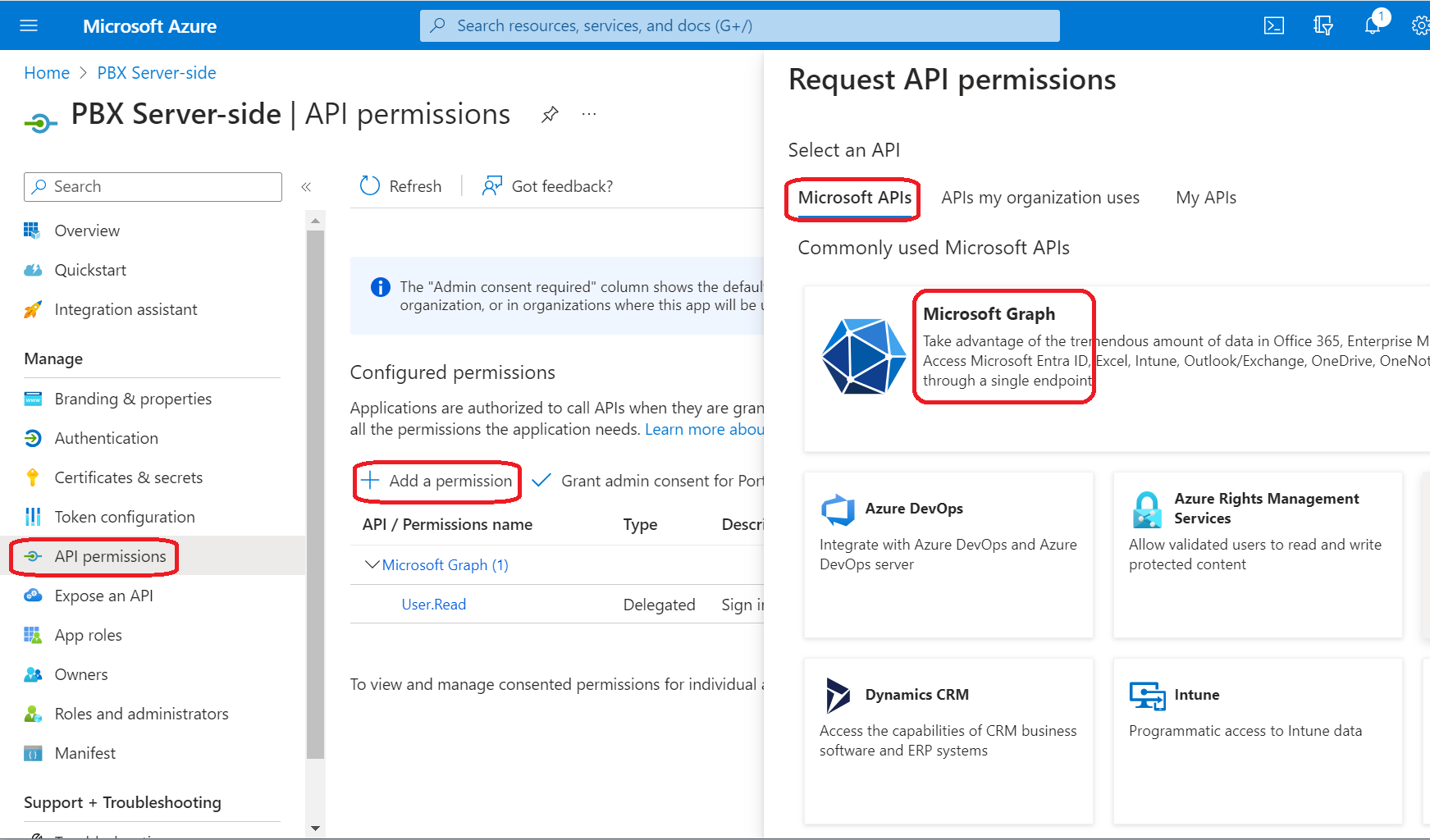This screenshot has height=840, width=1430.
Task: Navigate to Home breadcrumb link
Action: click(x=47, y=73)
